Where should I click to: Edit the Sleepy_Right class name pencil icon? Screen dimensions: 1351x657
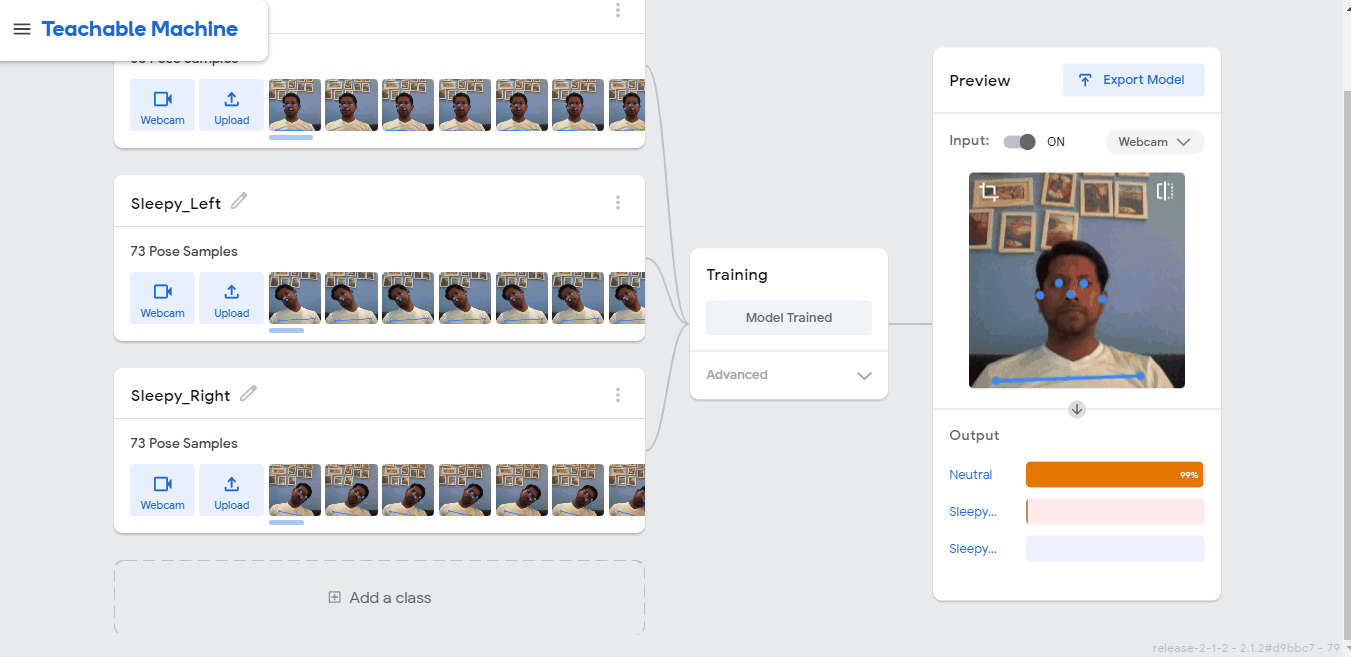point(248,394)
